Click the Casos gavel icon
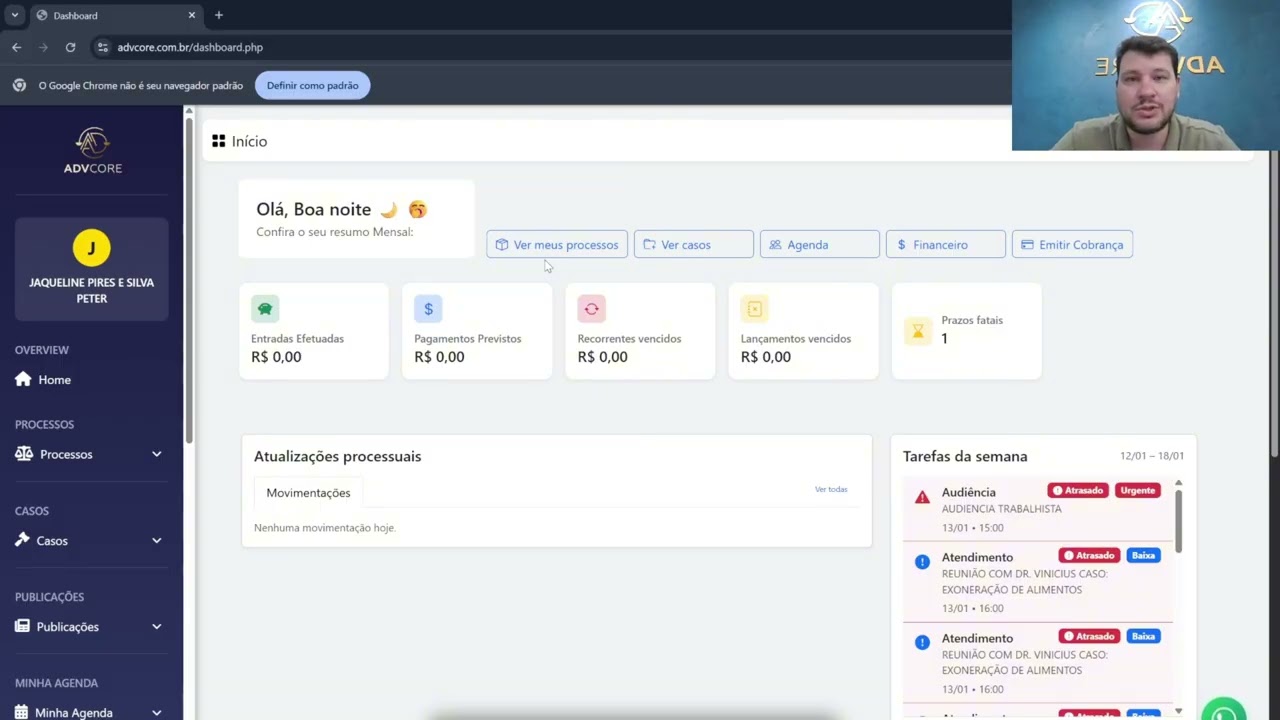 coord(23,540)
